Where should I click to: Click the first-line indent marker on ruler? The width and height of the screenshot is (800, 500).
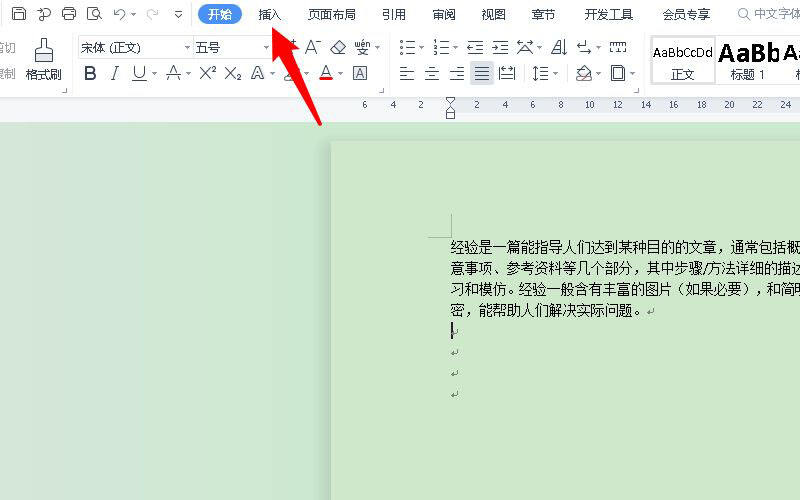450,102
